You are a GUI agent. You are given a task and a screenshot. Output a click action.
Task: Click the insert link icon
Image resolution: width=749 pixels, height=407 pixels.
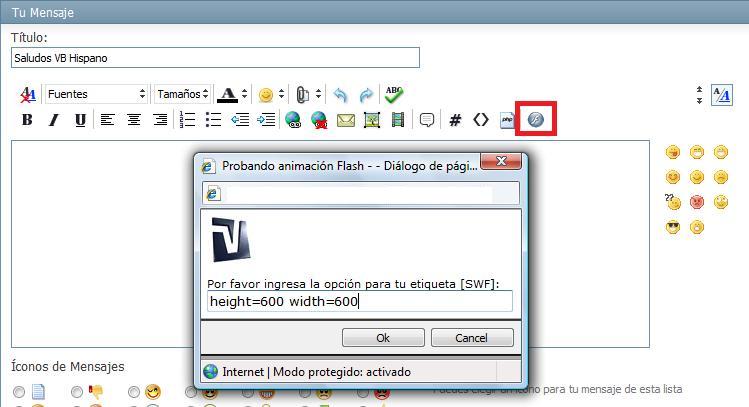[x=293, y=120]
